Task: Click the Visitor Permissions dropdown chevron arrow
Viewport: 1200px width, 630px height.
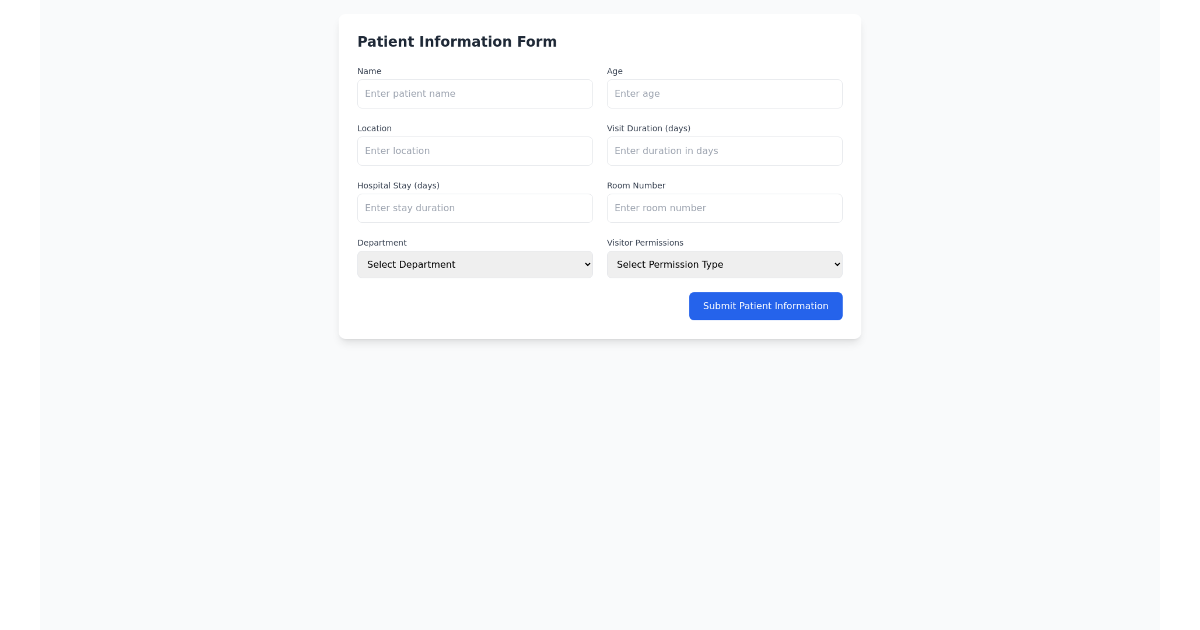Action: (x=835, y=264)
